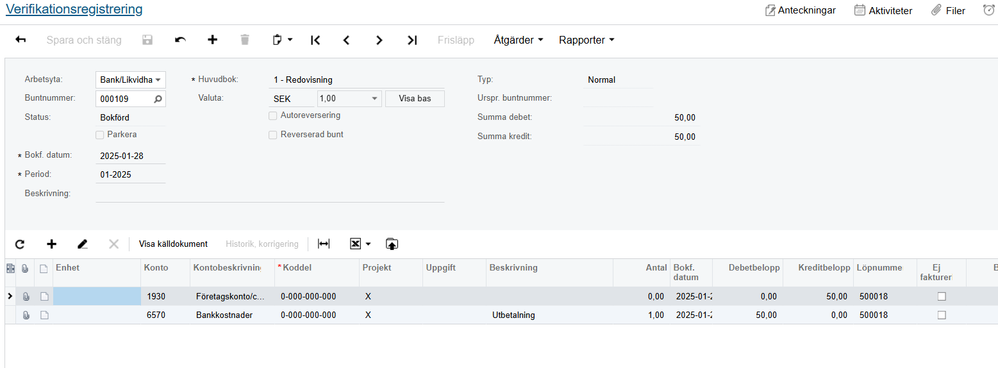Click the Beskrivning input field
Viewport: 998px width, 368px height.
pyautogui.click(x=270, y=194)
